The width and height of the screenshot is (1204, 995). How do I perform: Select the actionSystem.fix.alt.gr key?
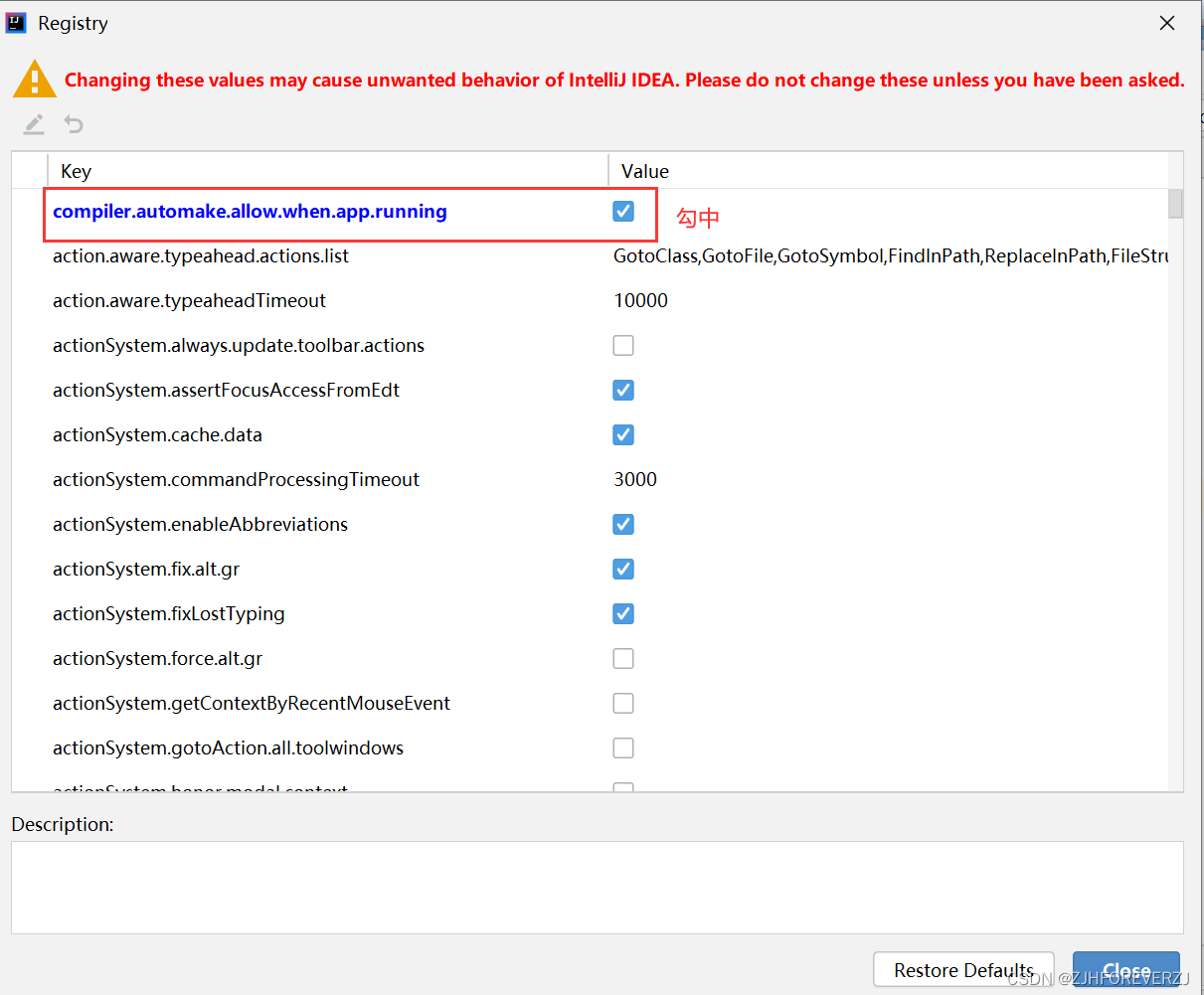[x=146, y=570]
